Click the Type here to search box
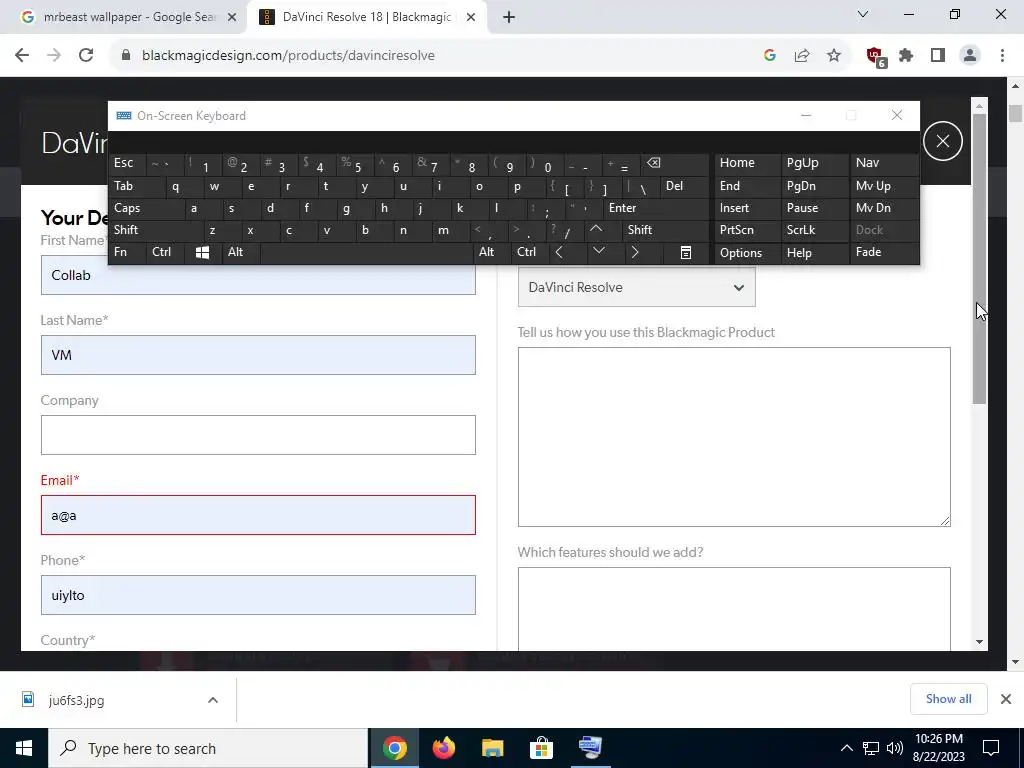The image size is (1024, 768). [x=208, y=748]
